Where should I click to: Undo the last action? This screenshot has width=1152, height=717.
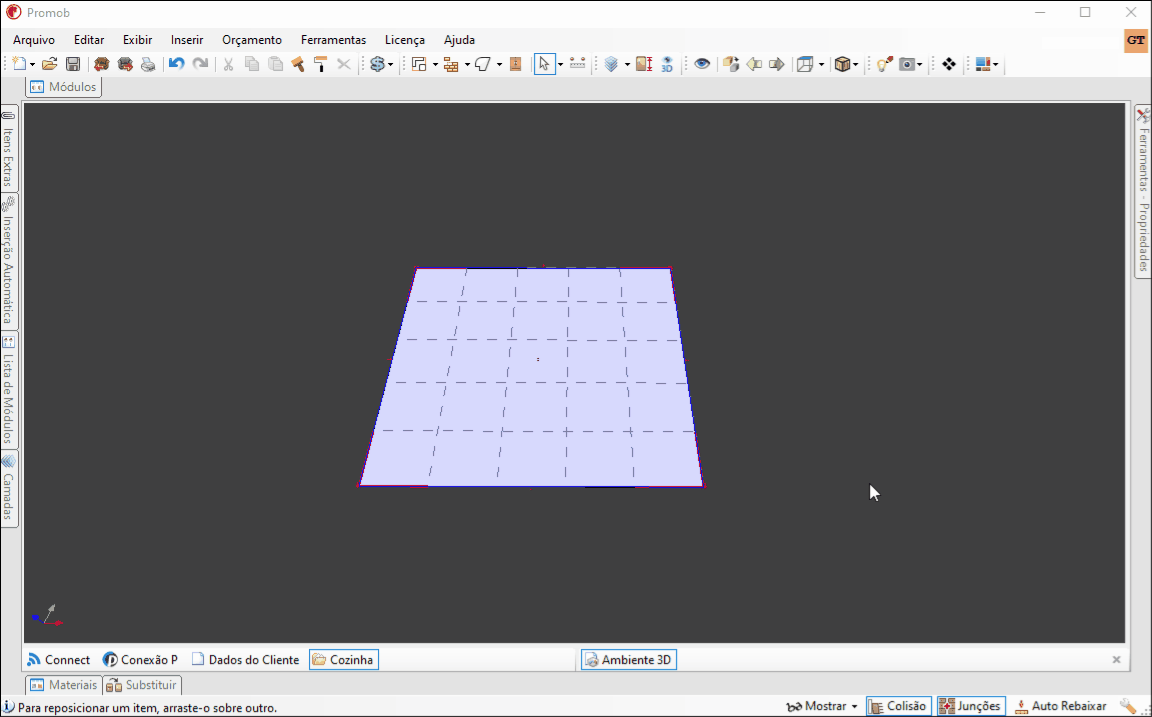[176, 64]
